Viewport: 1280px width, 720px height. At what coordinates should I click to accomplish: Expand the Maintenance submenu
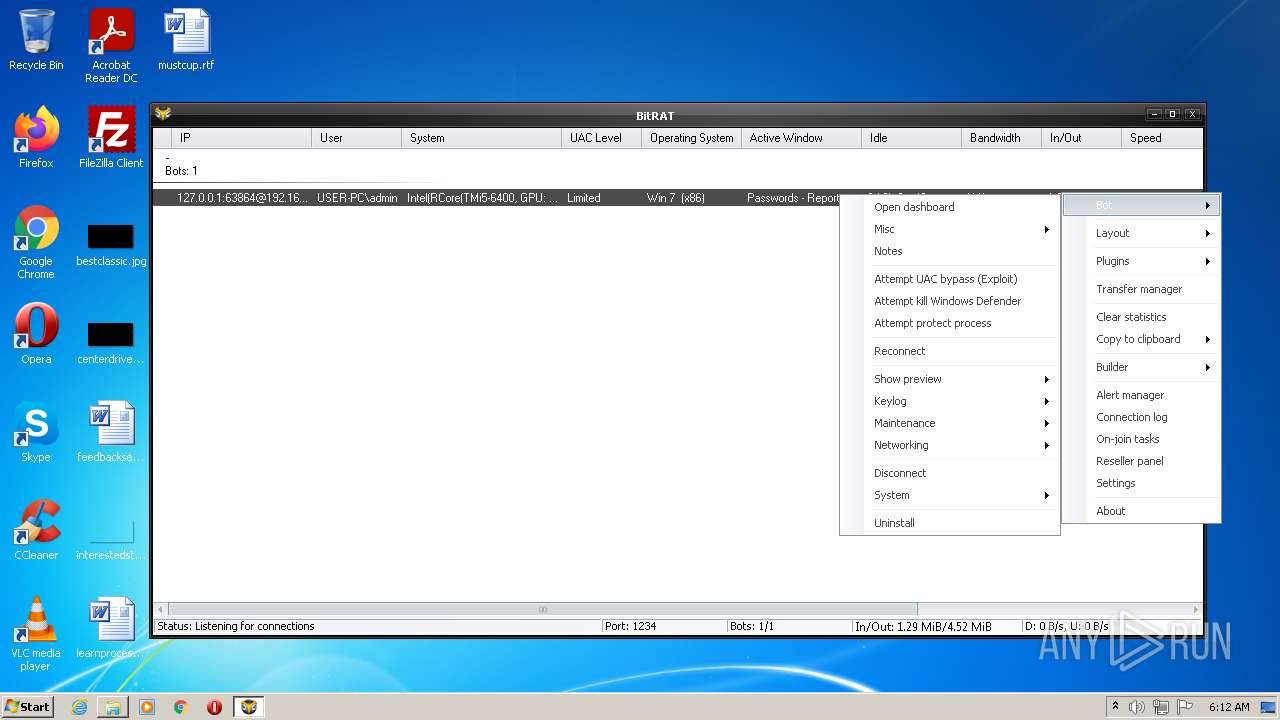(950, 423)
